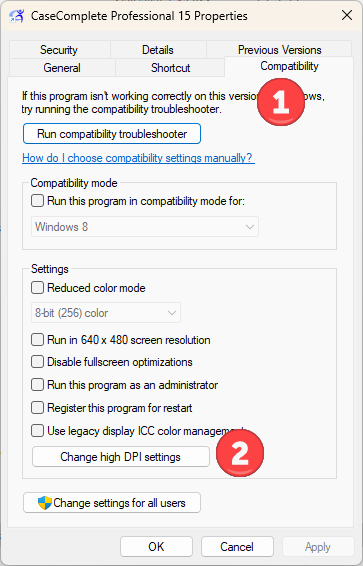Open the Shortcut tab
Viewport: 363px width, 566px height.
point(170,68)
